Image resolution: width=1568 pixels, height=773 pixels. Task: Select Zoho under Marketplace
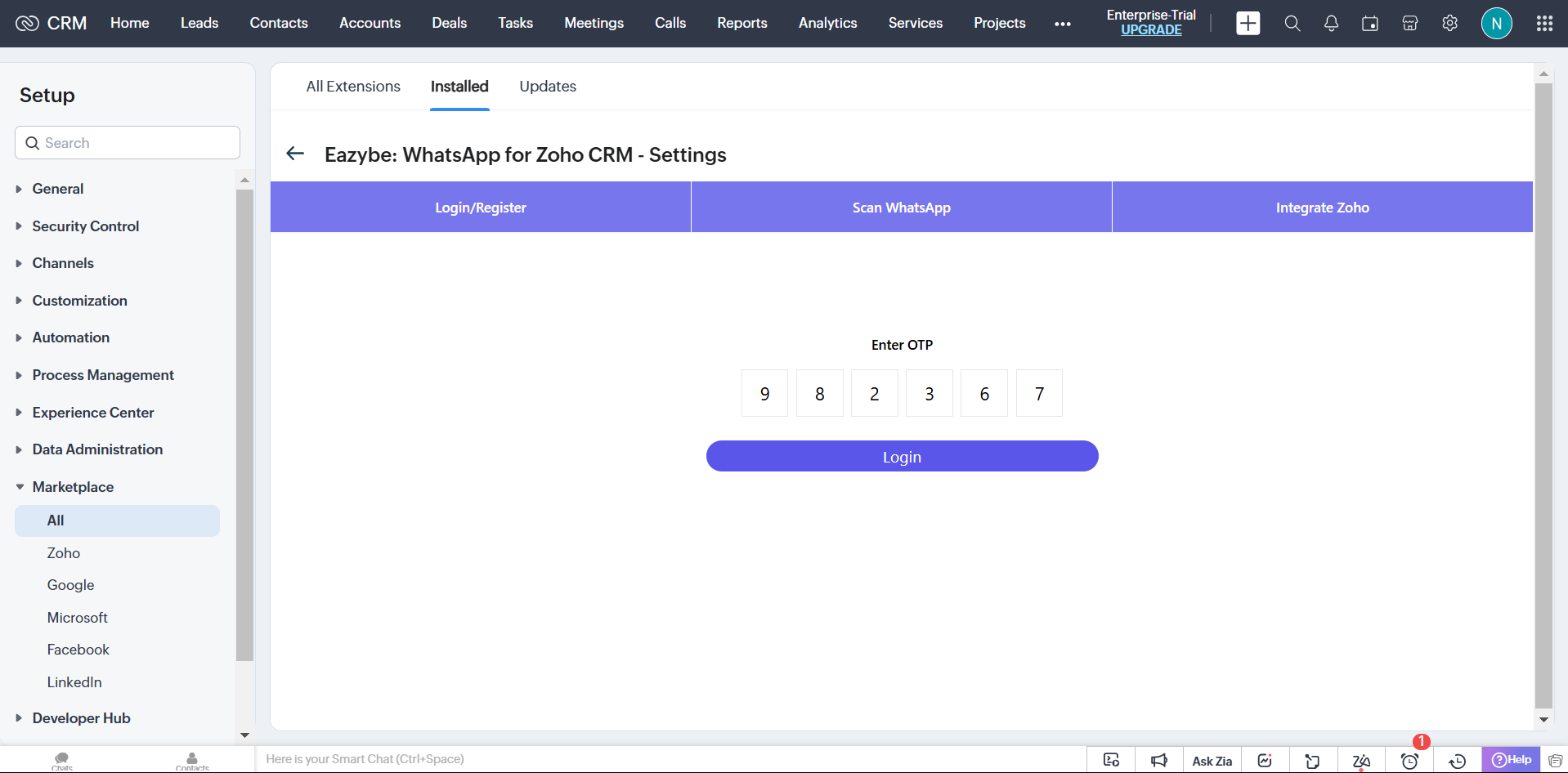[64, 553]
